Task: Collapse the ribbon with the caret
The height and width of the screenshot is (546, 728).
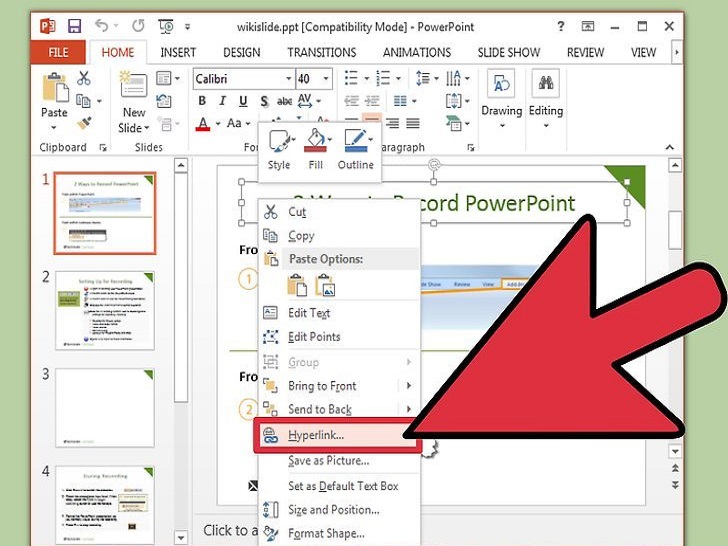Action: pyautogui.click(x=670, y=147)
